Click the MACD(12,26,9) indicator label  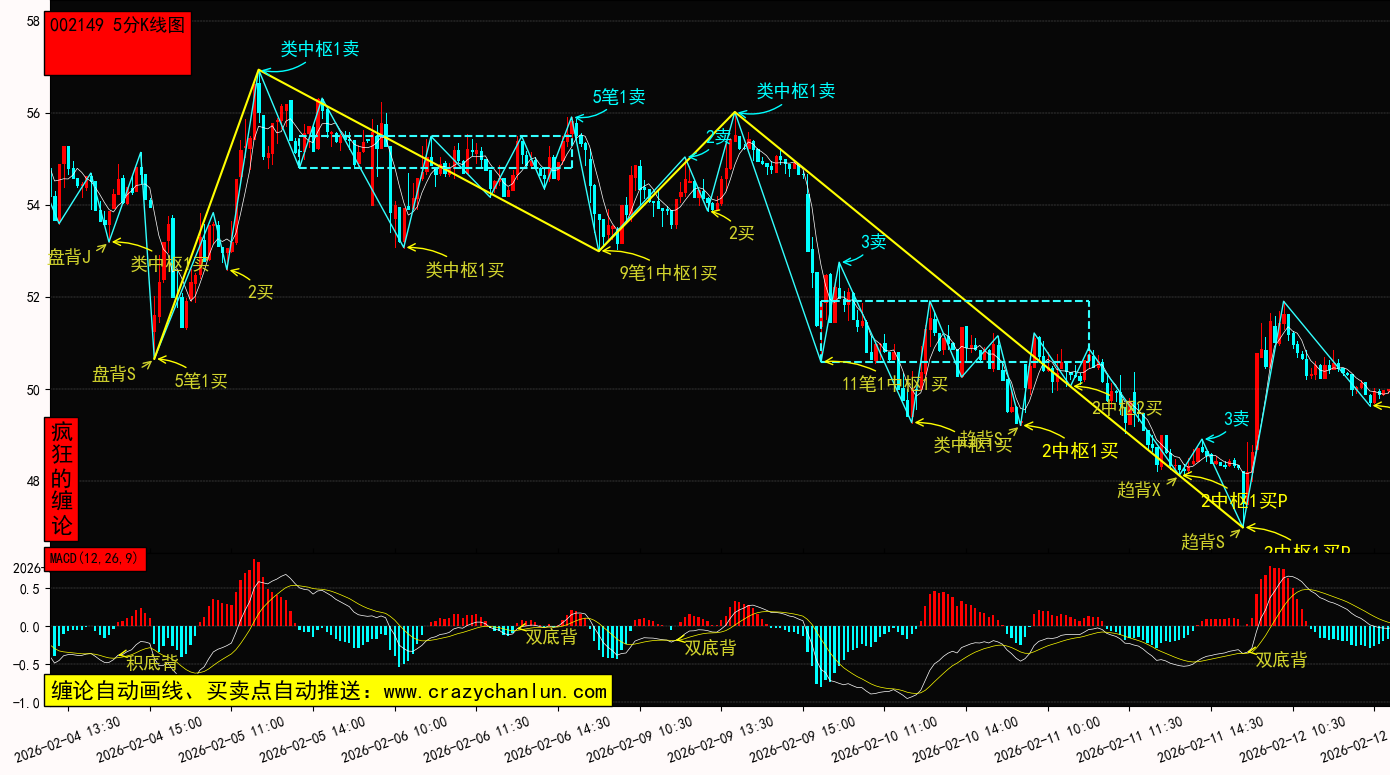(x=95, y=558)
